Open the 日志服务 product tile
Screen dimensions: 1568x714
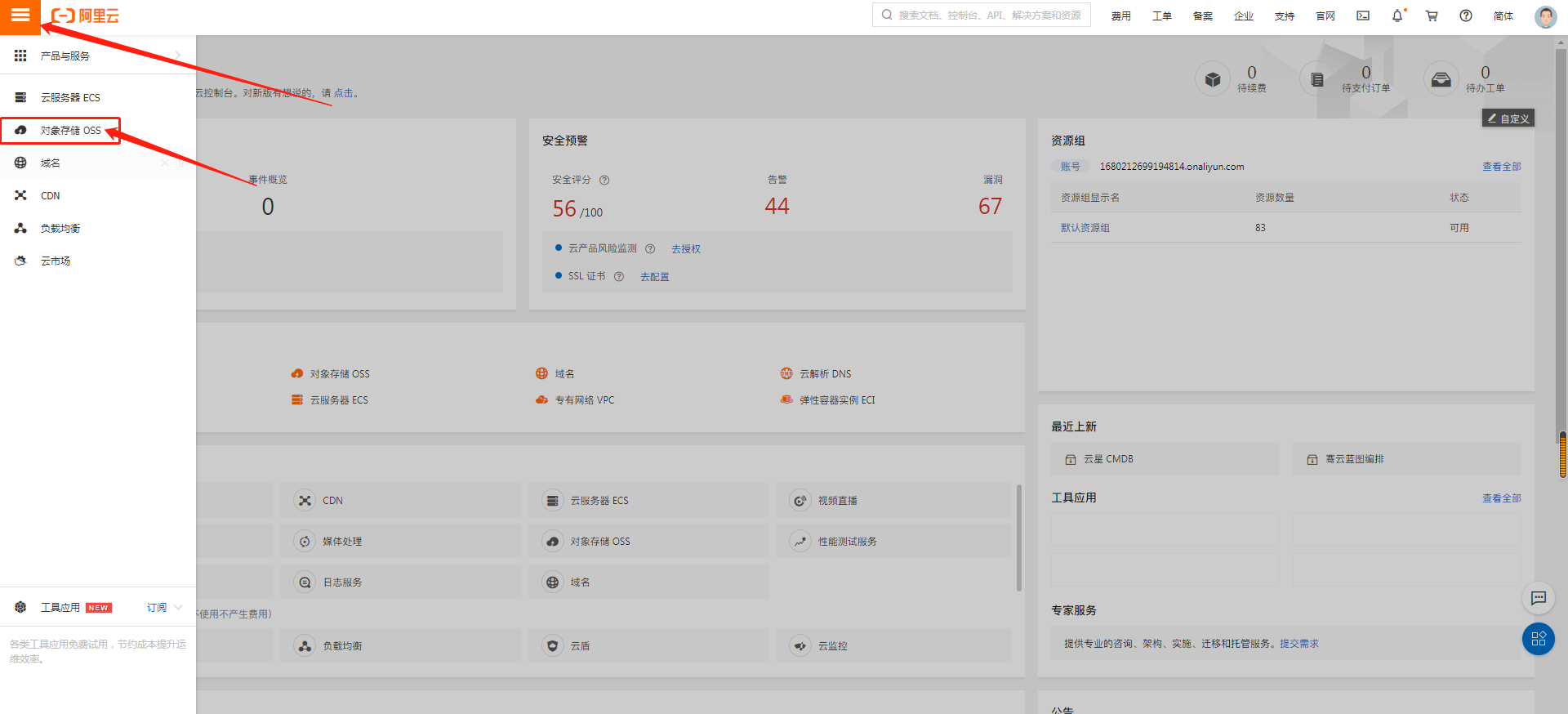[x=400, y=582]
